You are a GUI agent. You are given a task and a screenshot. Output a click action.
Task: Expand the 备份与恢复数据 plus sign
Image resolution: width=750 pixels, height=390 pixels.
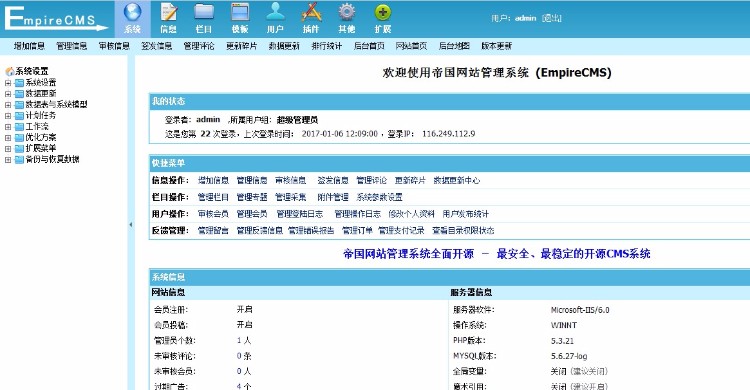point(8,159)
